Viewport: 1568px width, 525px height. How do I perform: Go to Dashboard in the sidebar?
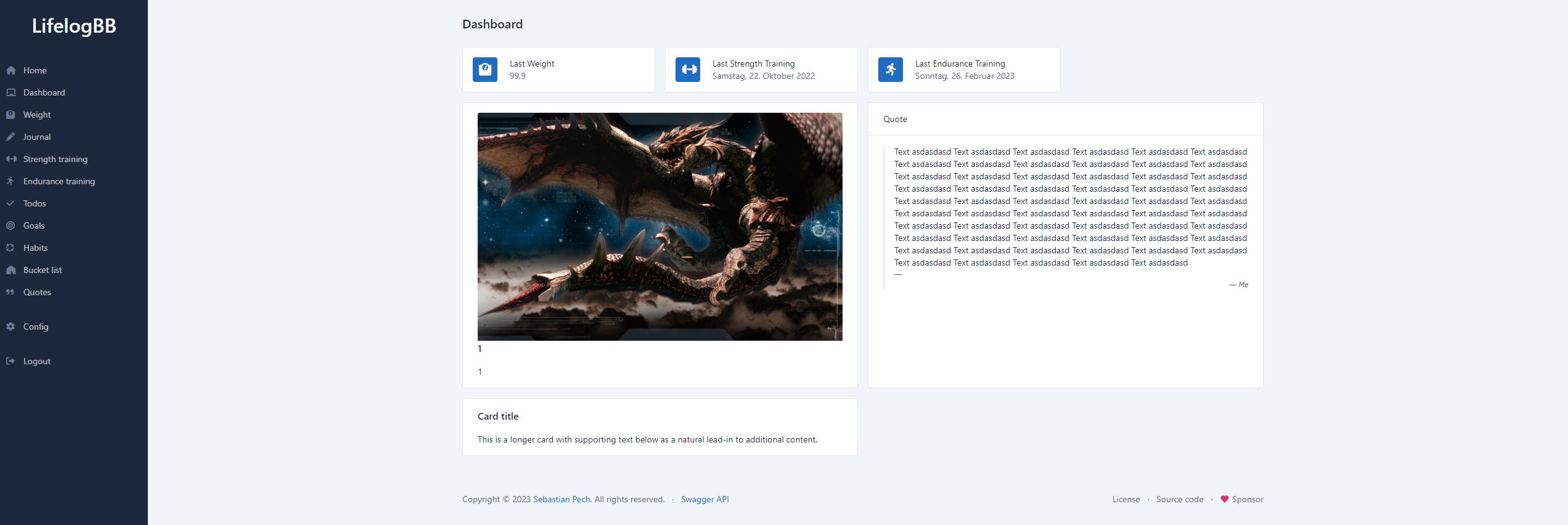(x=74, y=92)
